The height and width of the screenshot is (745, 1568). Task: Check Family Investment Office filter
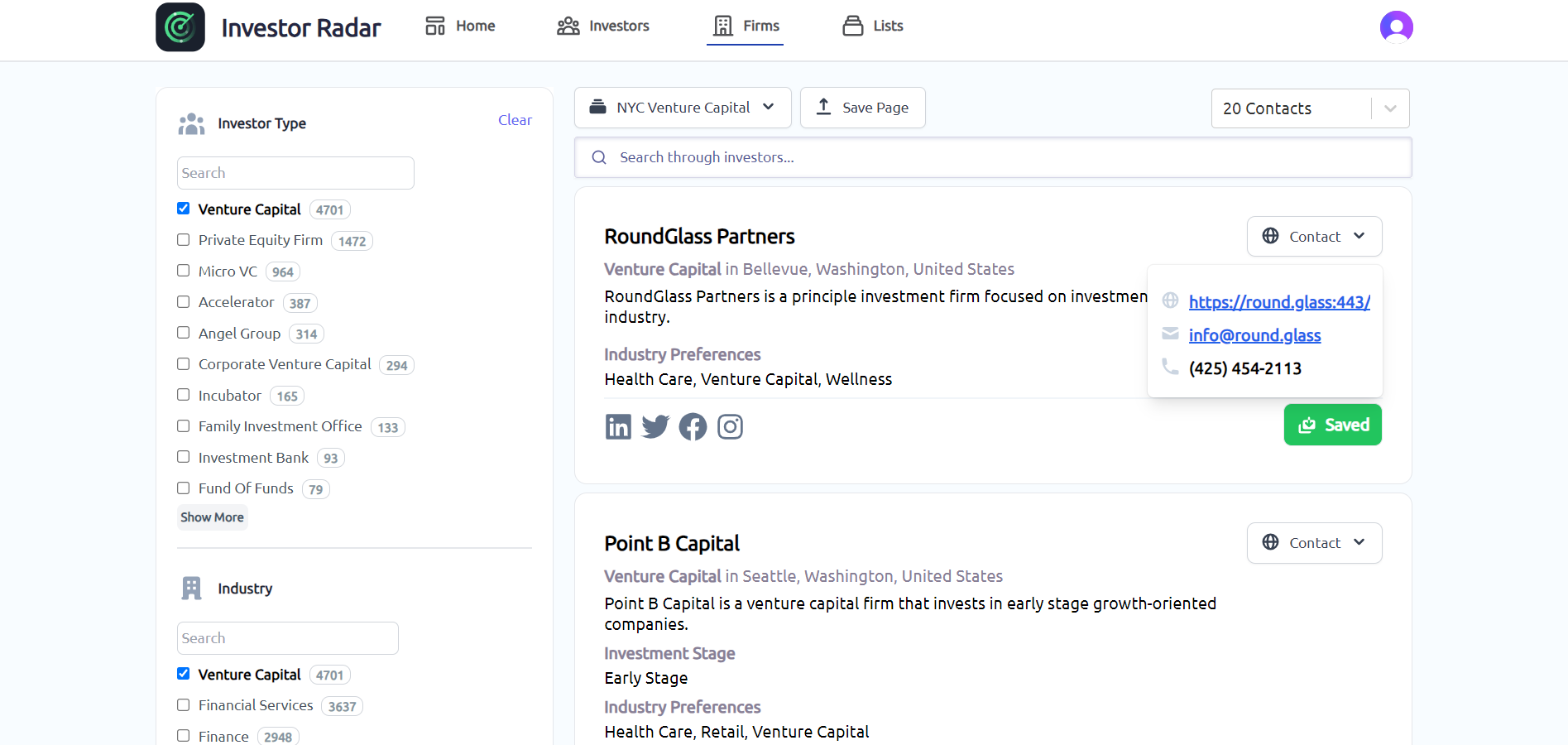tap(184, 426)
